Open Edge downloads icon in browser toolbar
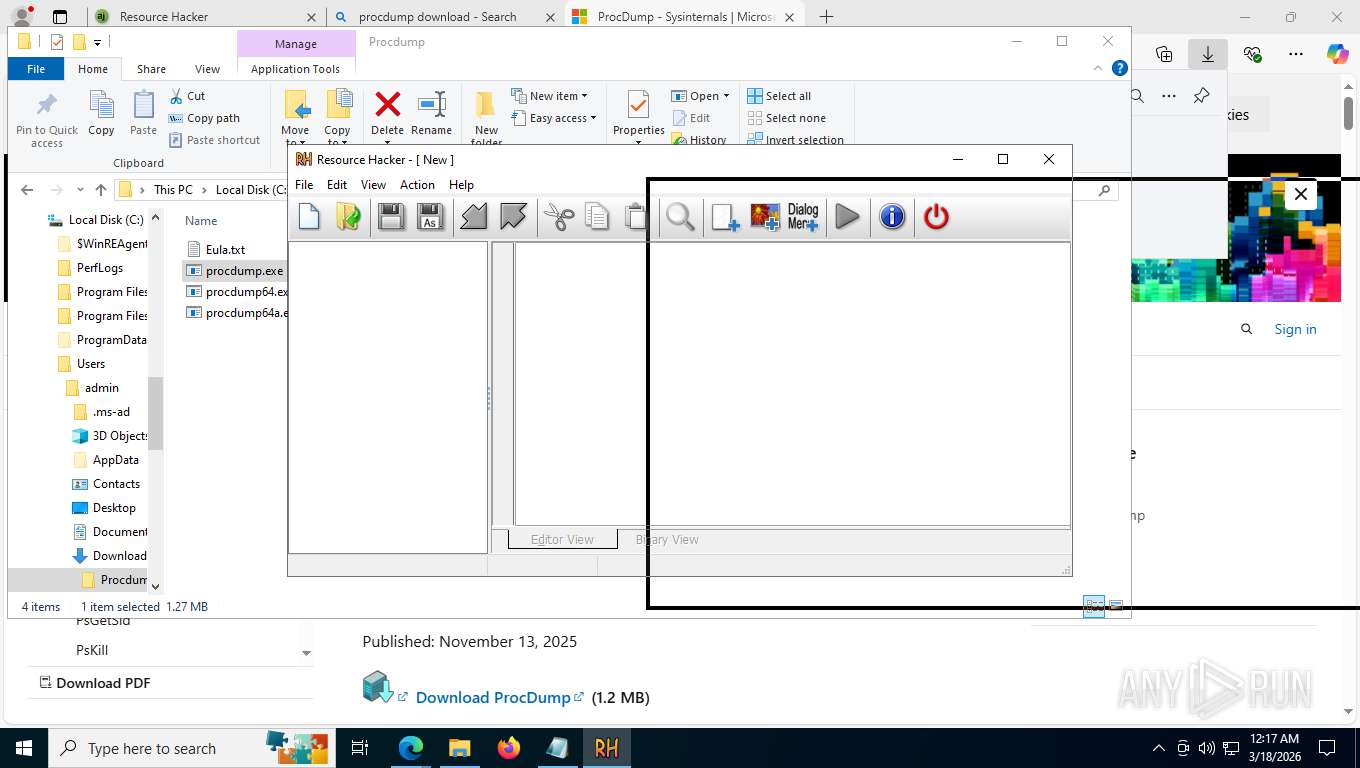Viewport: 1360px width, 768px height. pyautogui.click(x=1208, y=54)
